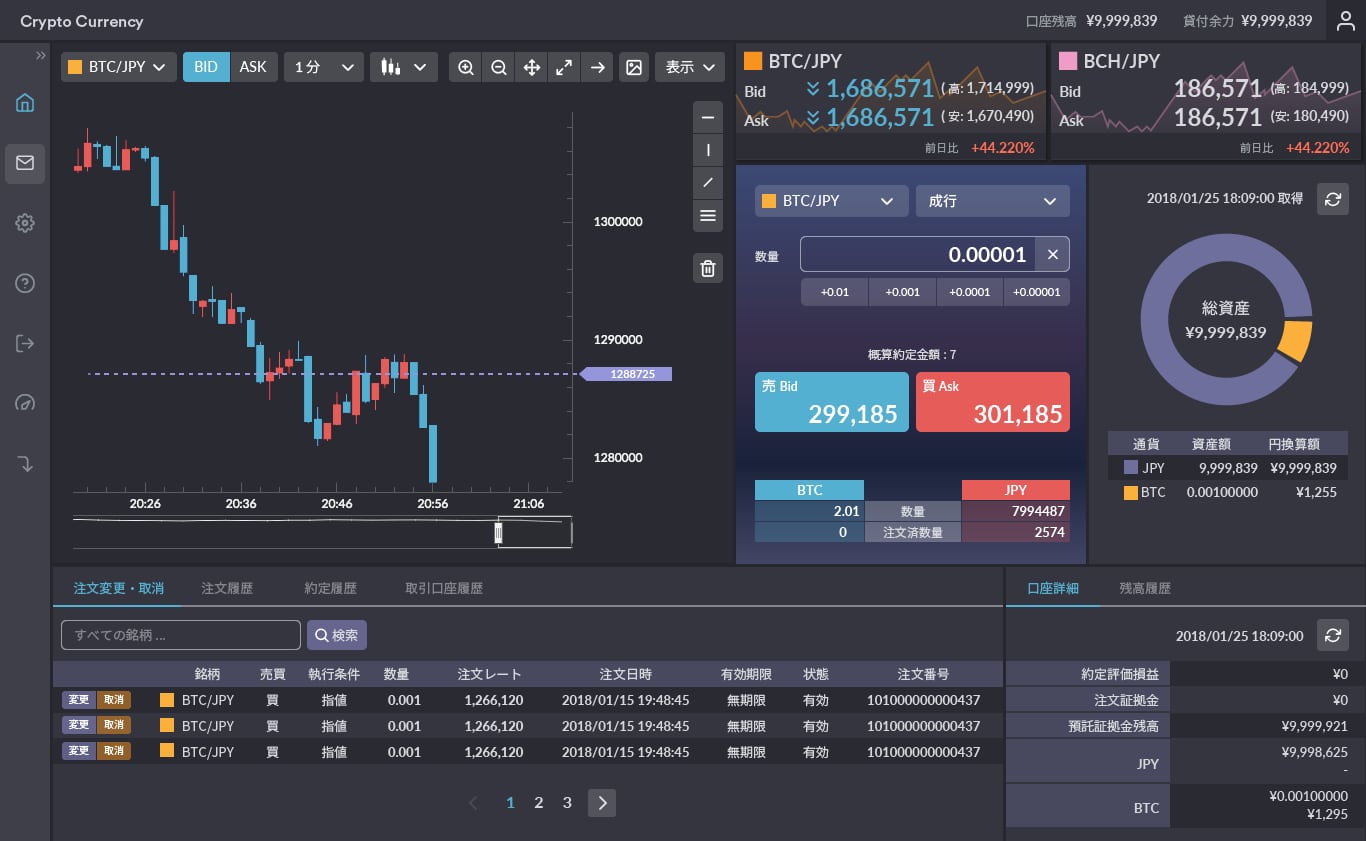
Task: Delete drawings with the trash icon
Action: click(x=708, y=268)
